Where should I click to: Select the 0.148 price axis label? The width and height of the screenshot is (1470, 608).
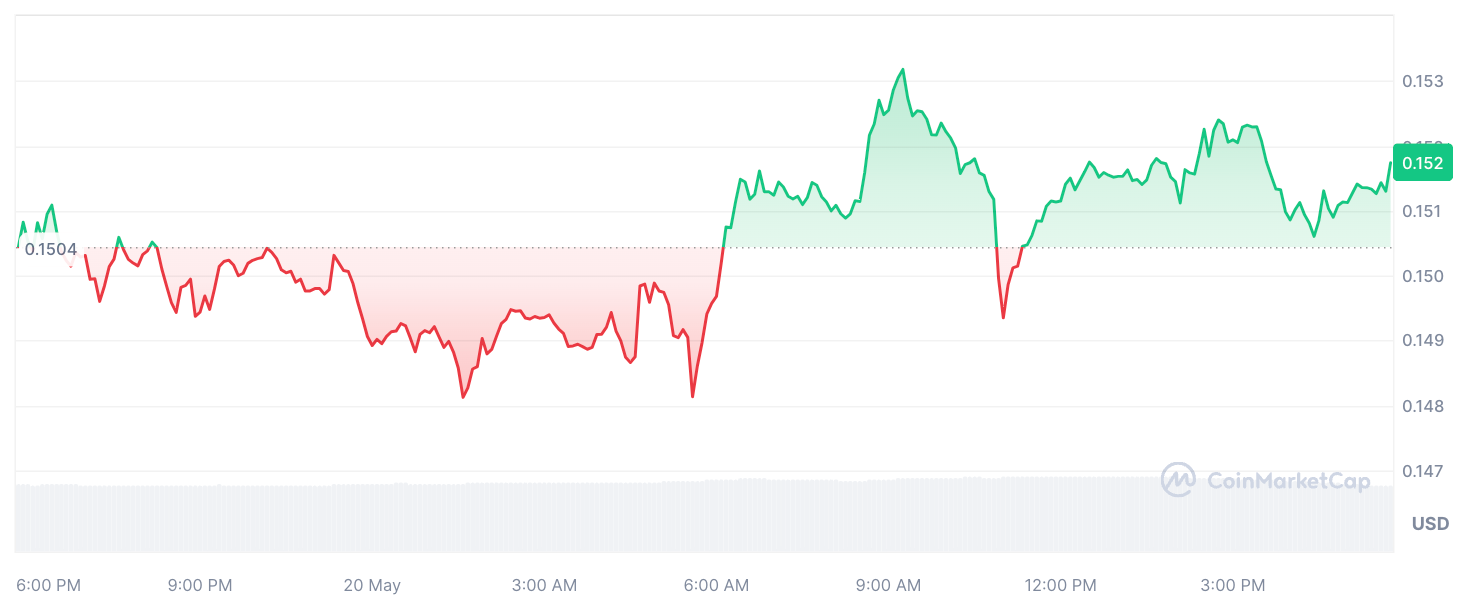(1422, 406)
